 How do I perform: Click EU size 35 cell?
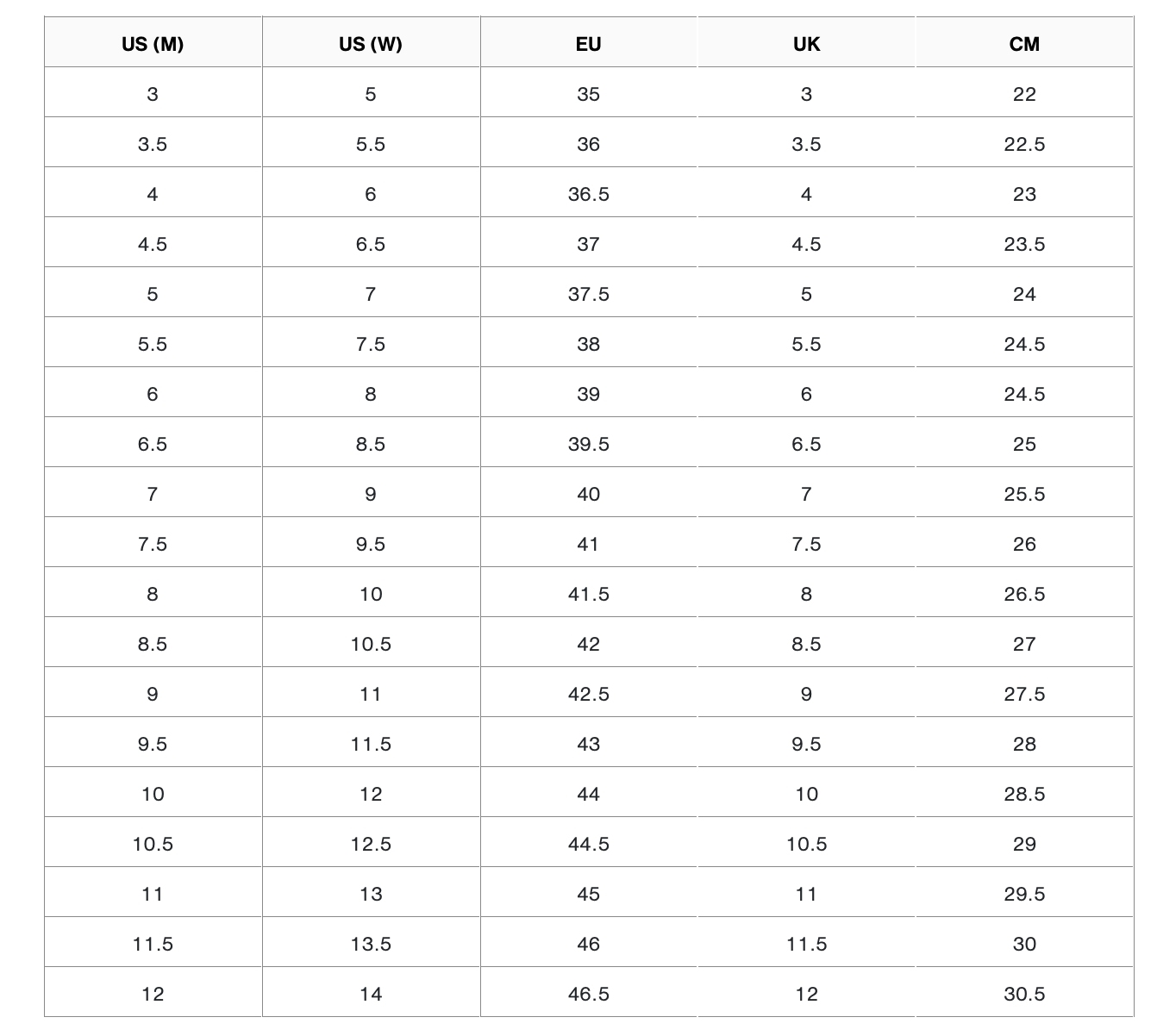click(x=588, y=94)
